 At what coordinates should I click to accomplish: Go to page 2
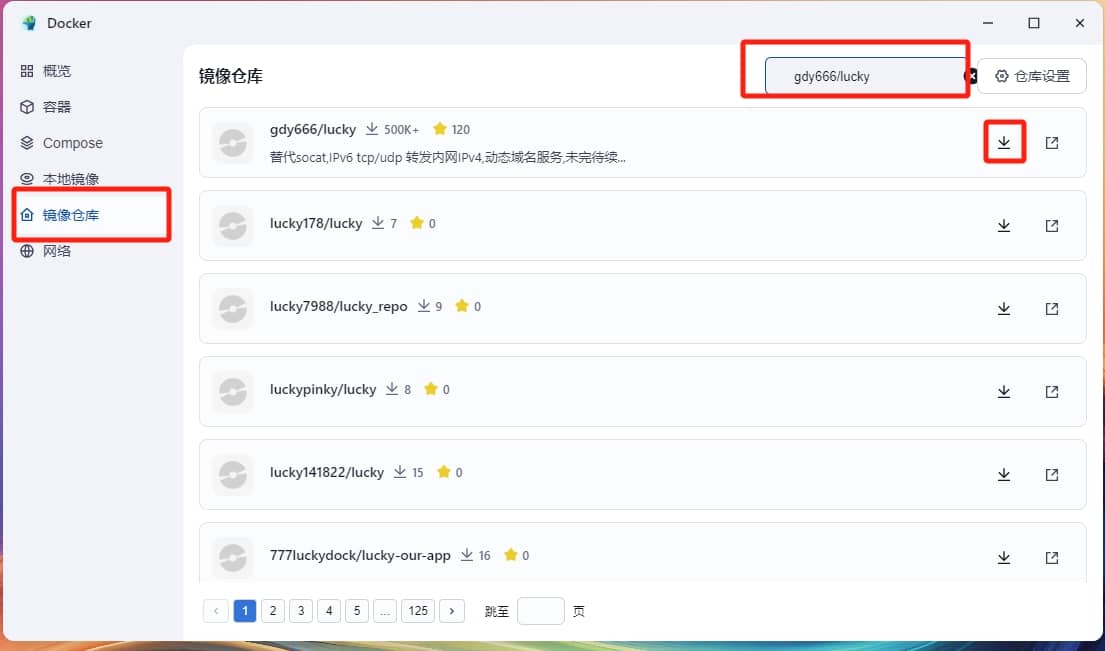(273, 611)
